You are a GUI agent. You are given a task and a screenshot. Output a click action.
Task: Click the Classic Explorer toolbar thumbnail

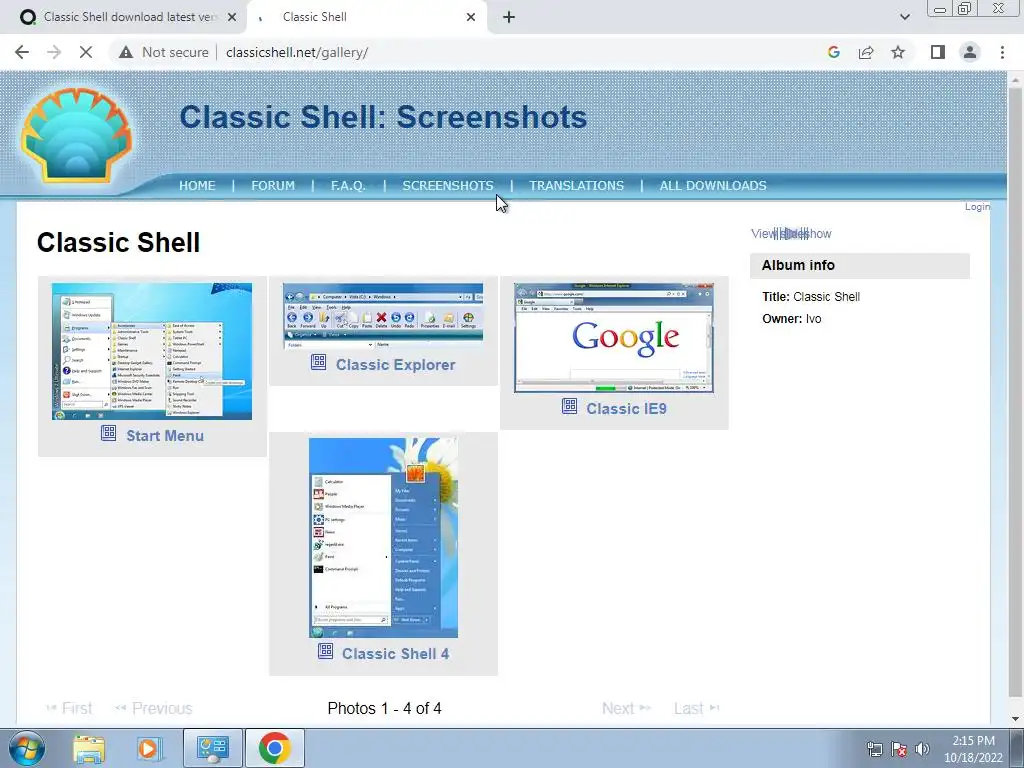pyautogui.click(x=383, y=316)
